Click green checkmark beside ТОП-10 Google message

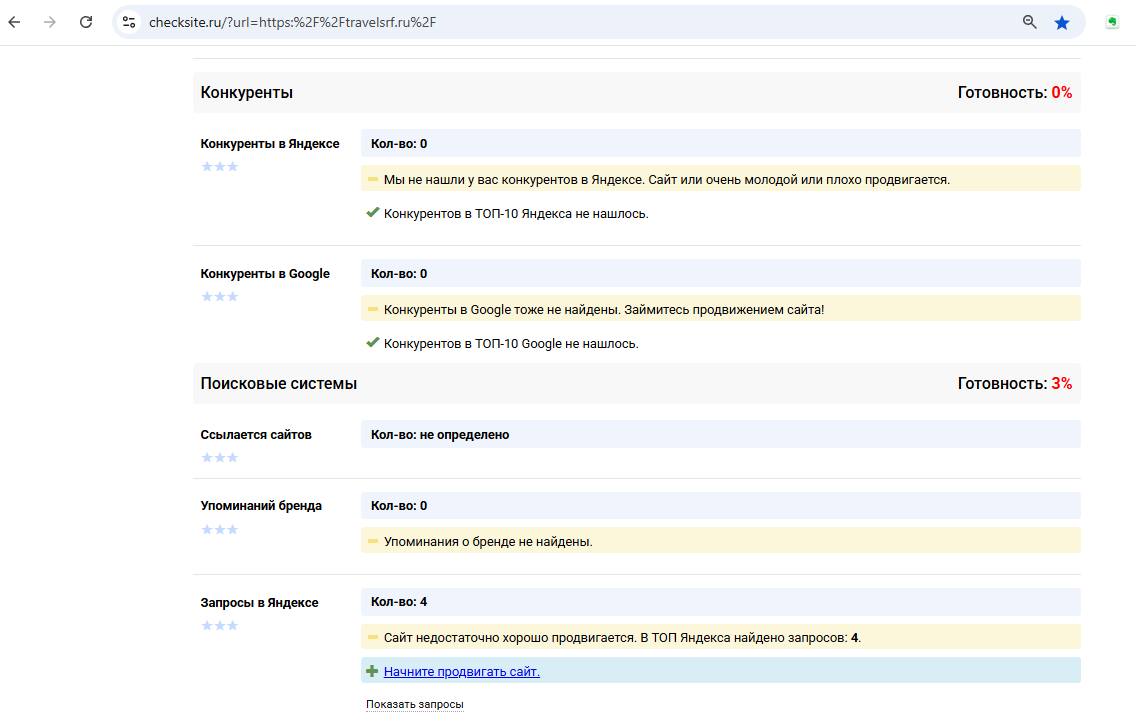pyautogui.click(x=372, y=343)
